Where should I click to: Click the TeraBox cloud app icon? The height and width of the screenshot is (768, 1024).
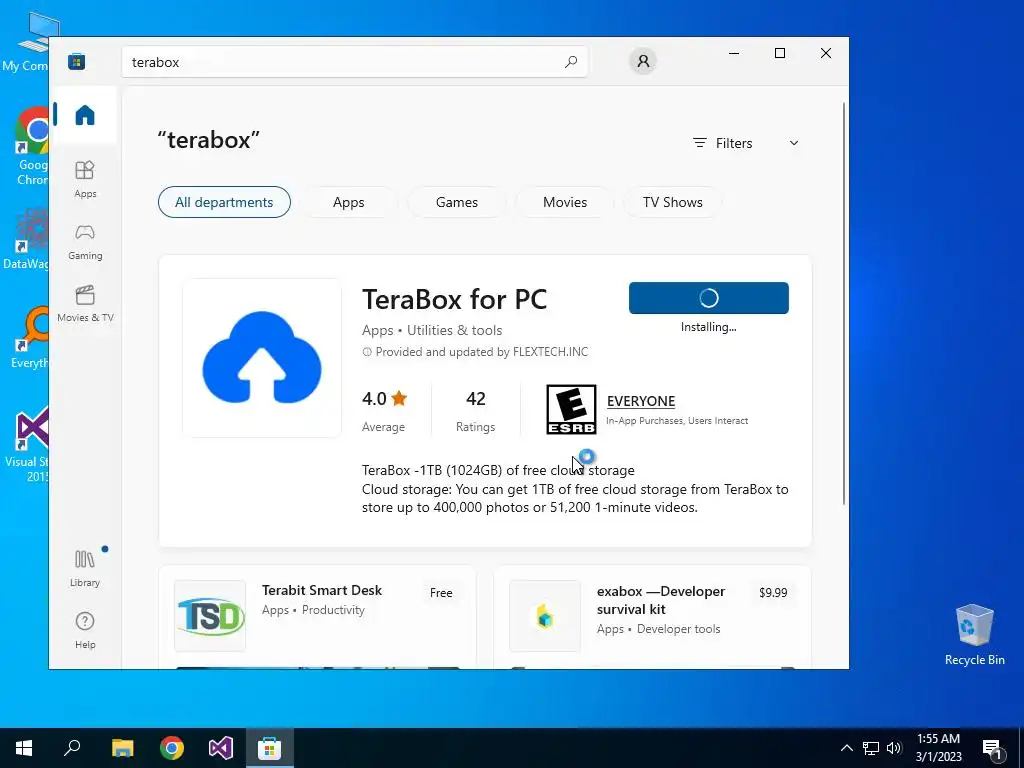point(262,358)
